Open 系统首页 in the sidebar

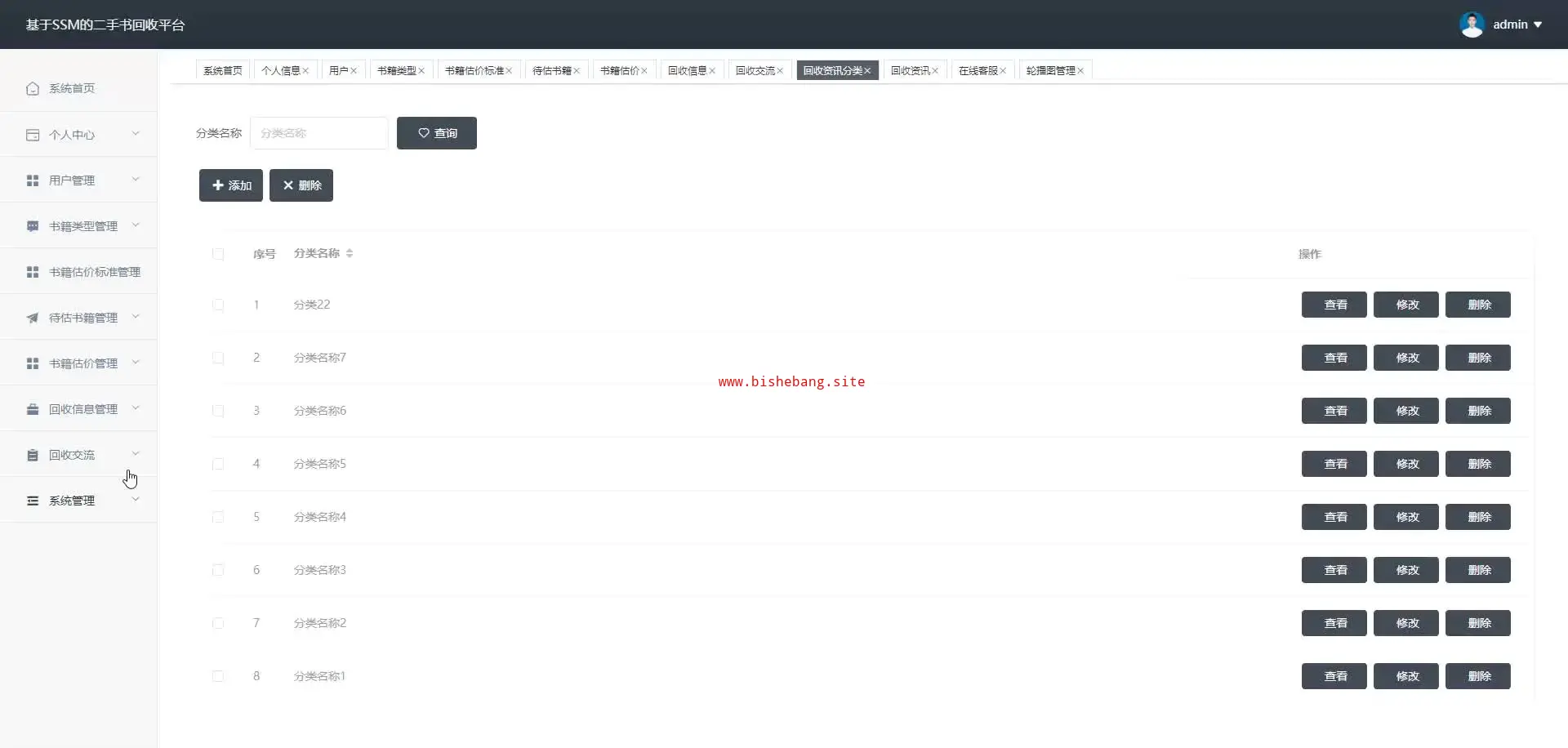pyautogui.click(x=78, y=88)
